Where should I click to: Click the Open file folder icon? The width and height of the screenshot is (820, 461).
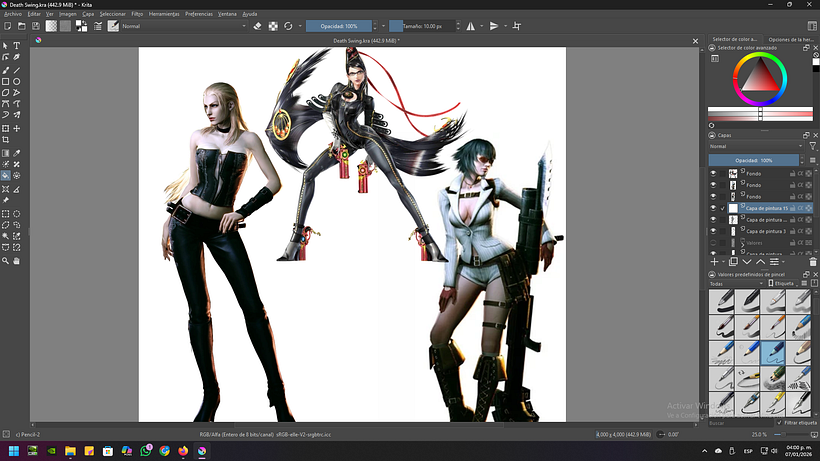(x=21, y=26)
